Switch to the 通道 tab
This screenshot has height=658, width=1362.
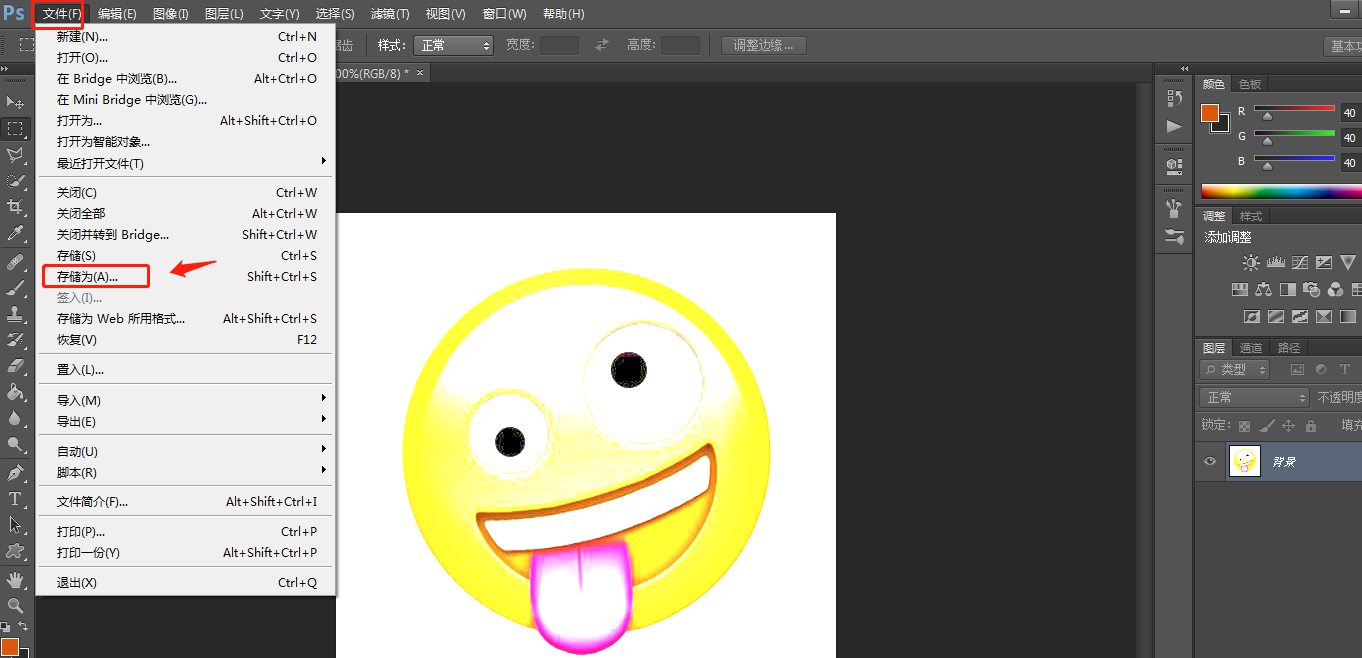(x=1250, y=348)
